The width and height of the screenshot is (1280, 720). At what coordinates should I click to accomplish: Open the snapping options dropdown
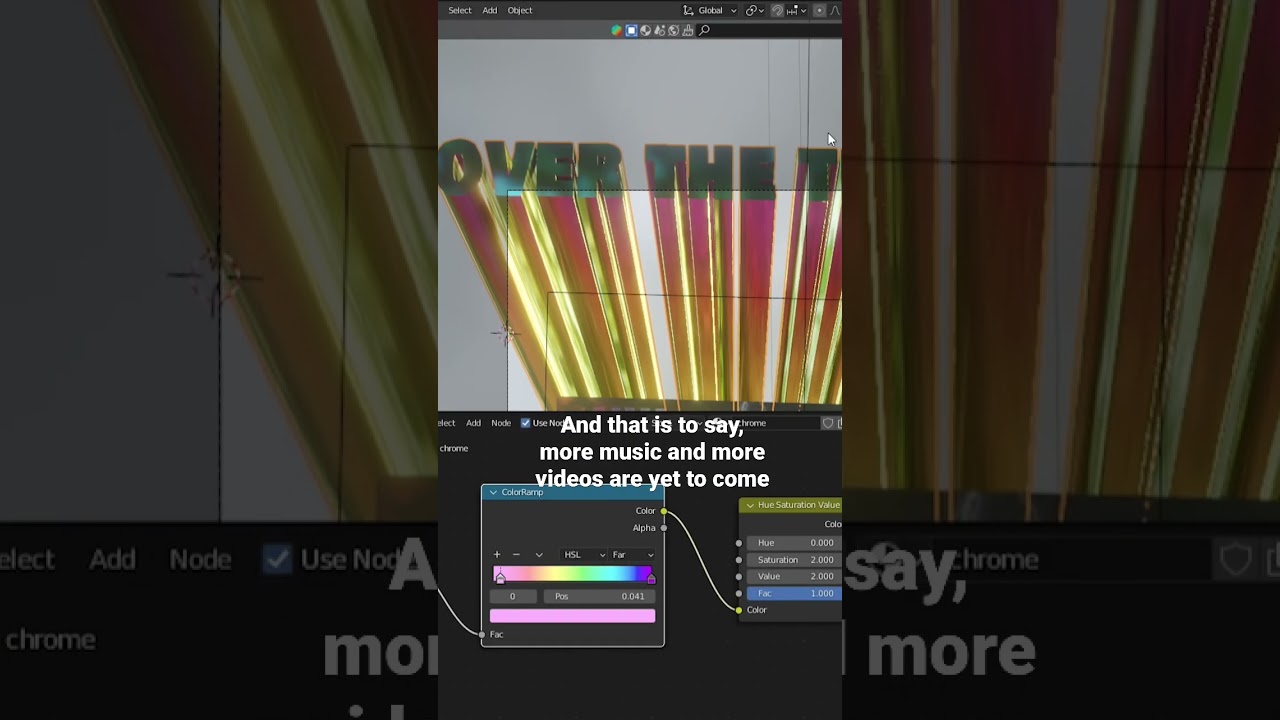[796, 10]
